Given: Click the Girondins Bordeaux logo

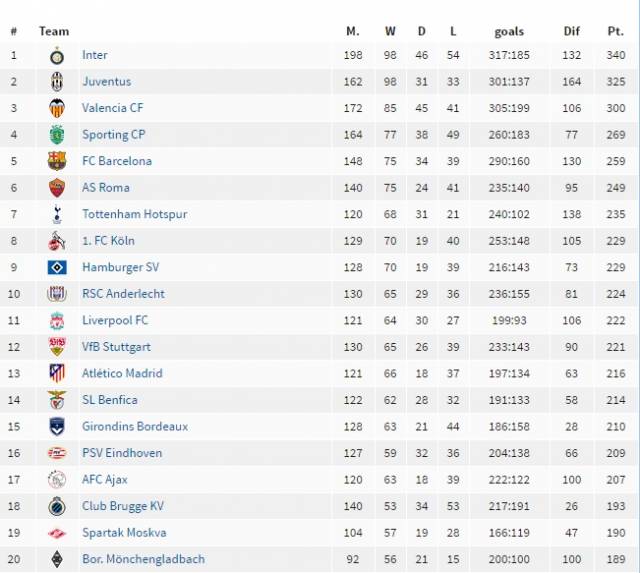Looking at the screenshot, I should [57, 426].
